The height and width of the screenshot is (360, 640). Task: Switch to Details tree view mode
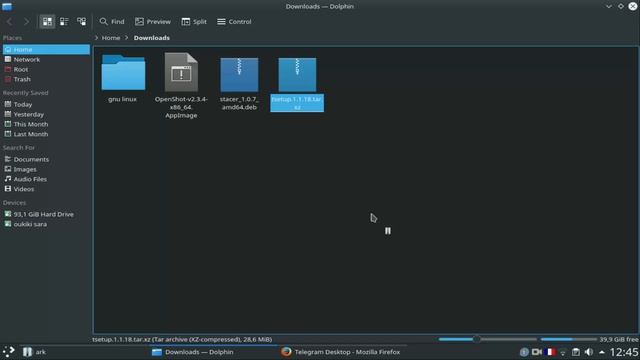click(81, 22)
